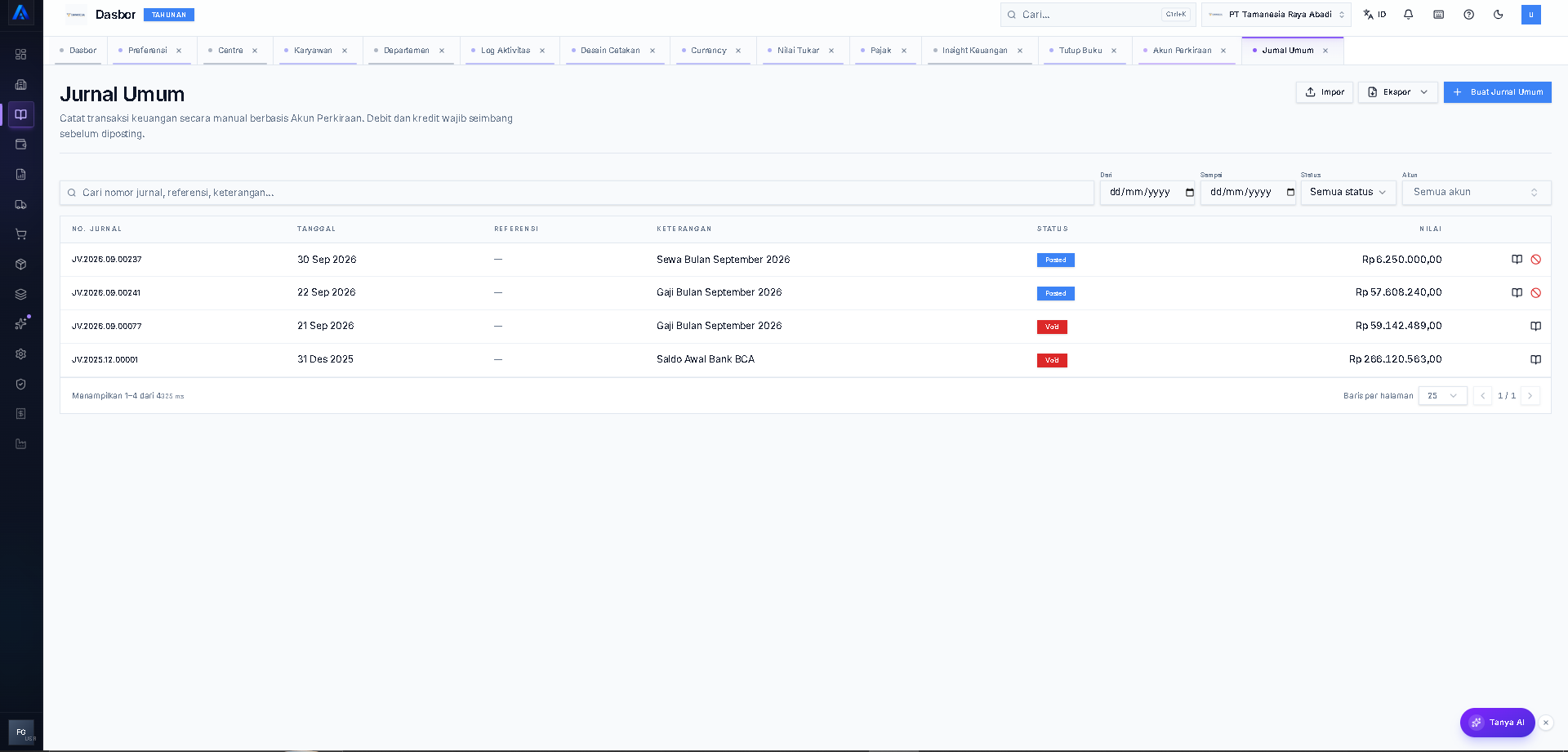The height and width of the screenshot is (752, 1568).
Task: Close the Jurnal Umum tab
Action: 1325,51
